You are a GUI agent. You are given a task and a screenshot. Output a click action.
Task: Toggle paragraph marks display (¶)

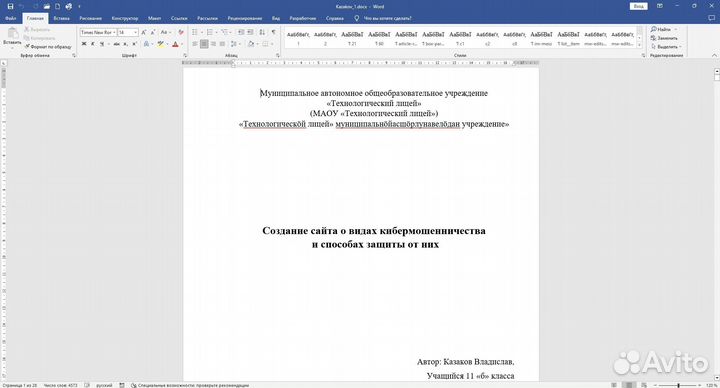(x=274, y=32)
